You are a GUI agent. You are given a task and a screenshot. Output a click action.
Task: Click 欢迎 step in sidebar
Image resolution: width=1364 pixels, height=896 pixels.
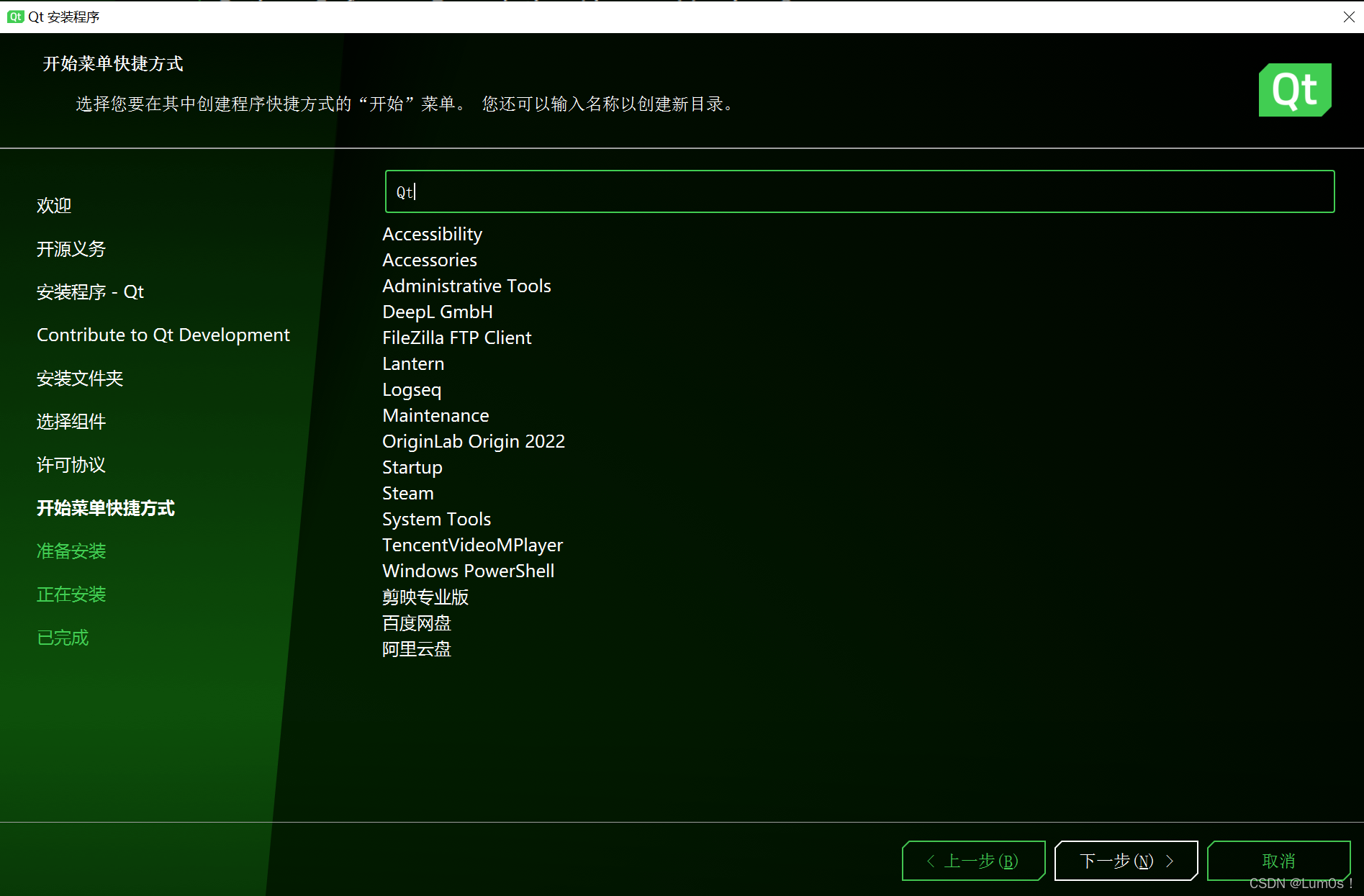pos(54,206)
